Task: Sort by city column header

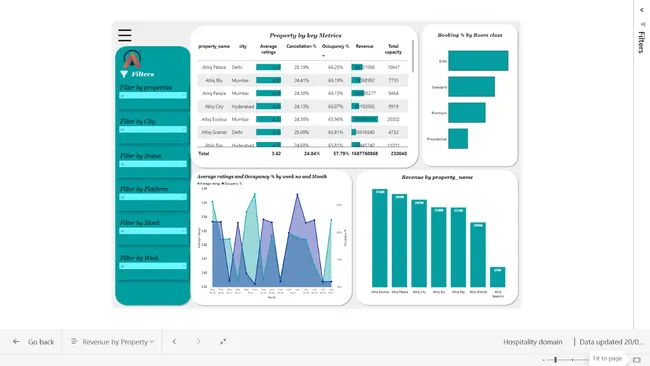Action: pyautogui.click(x=243, y=46)
